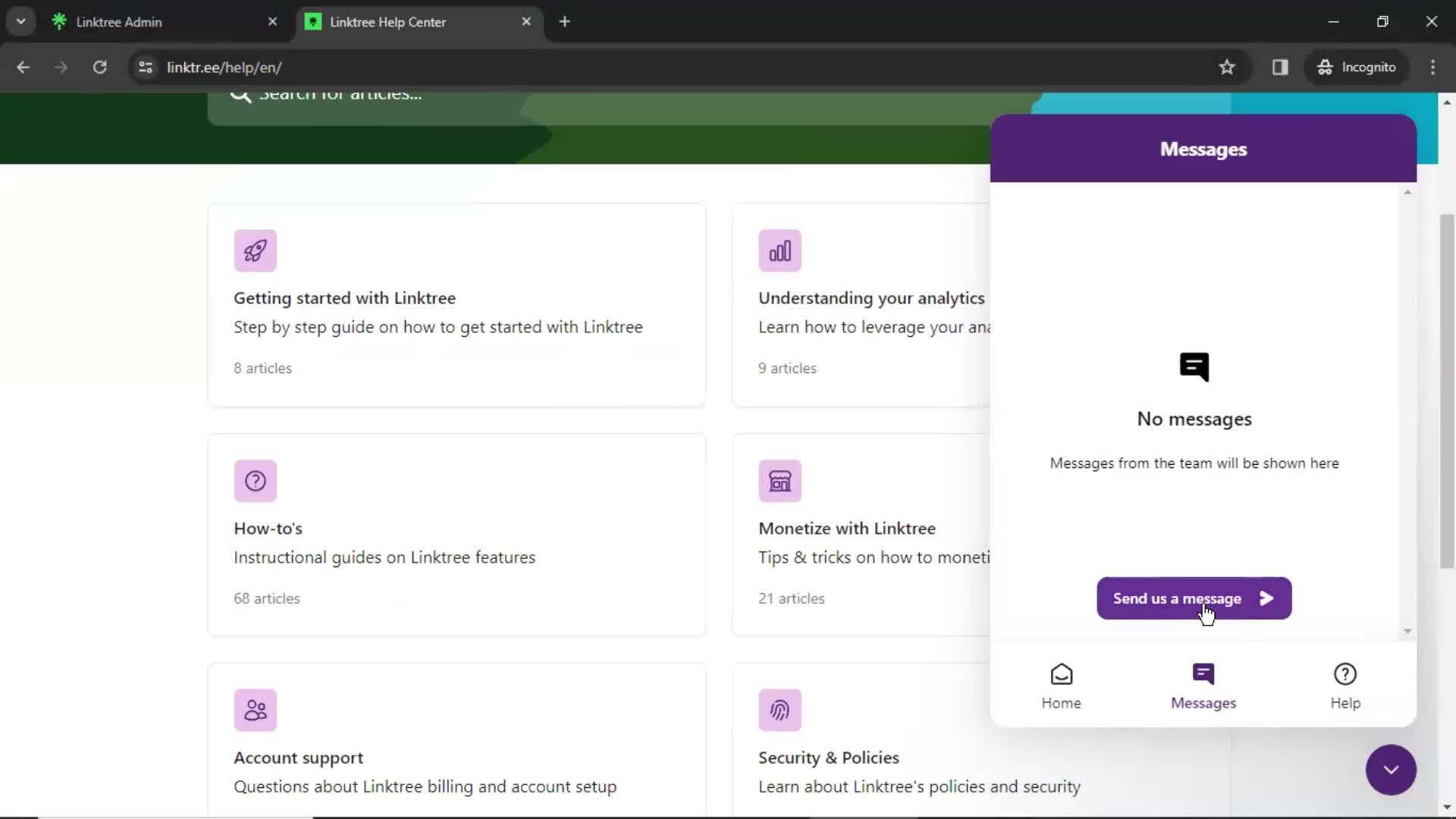Click the rocket icon on Getting started card
Viewport: 1456px width, 819px height.
pos(255,250)
